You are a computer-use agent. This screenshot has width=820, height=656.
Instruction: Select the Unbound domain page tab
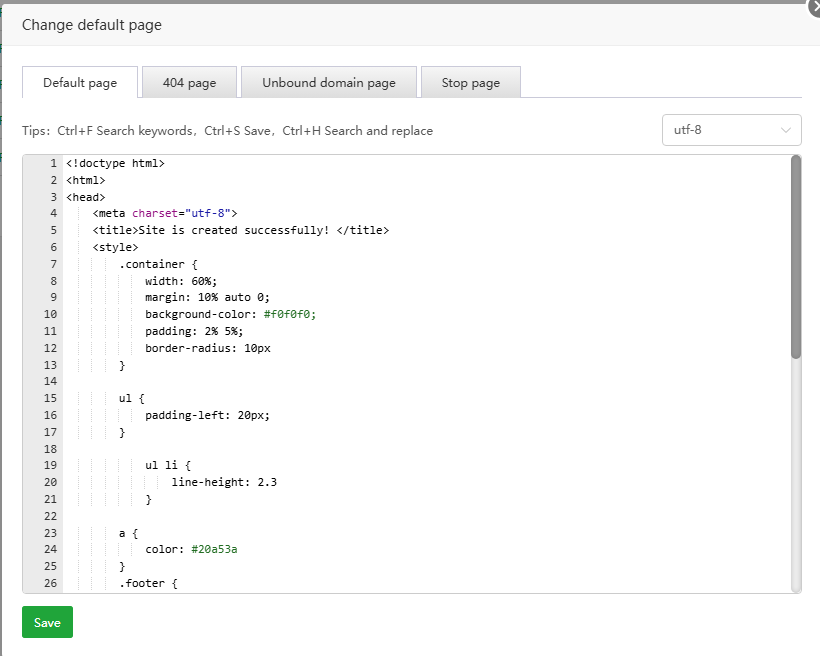(x=329, y=83)
